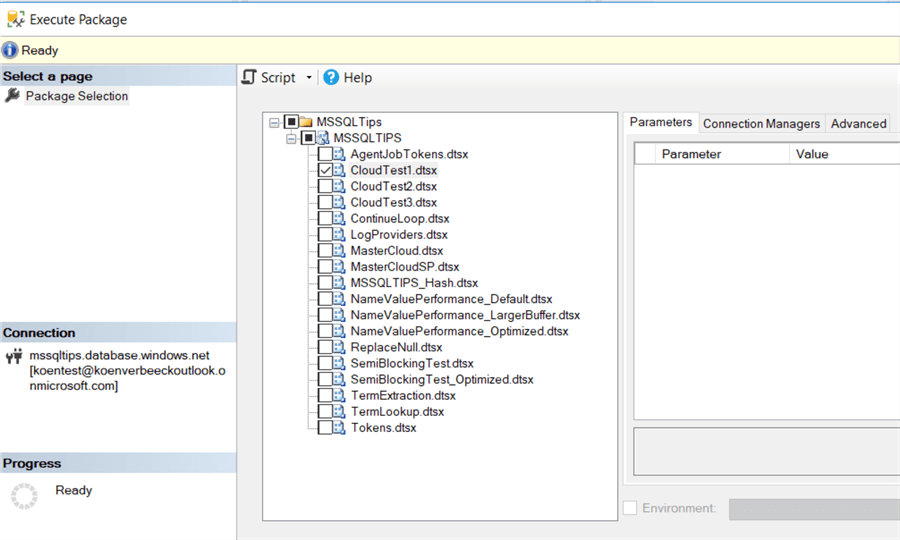Screen dimensions: 900x540
Task: Click the Tokens.dtsx package icon
Action: click(340, 427)
